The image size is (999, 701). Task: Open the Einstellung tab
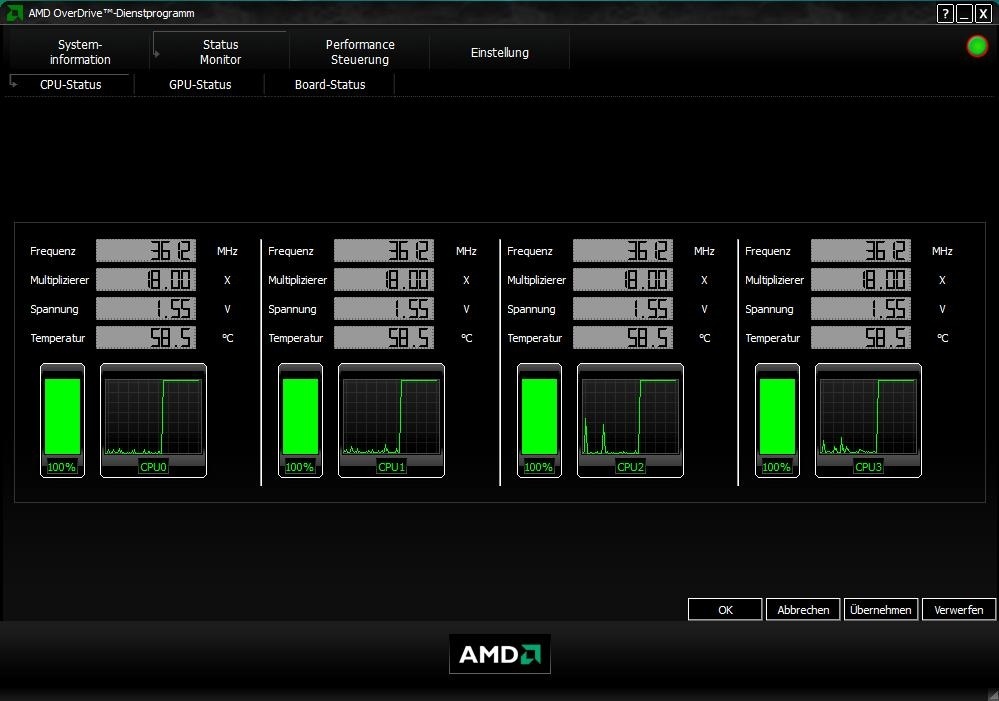click(500, 52)
